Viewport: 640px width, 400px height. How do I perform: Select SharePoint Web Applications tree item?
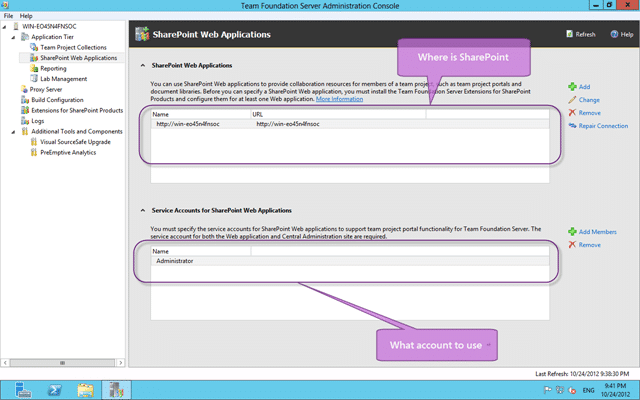click(x=78, y=58)
